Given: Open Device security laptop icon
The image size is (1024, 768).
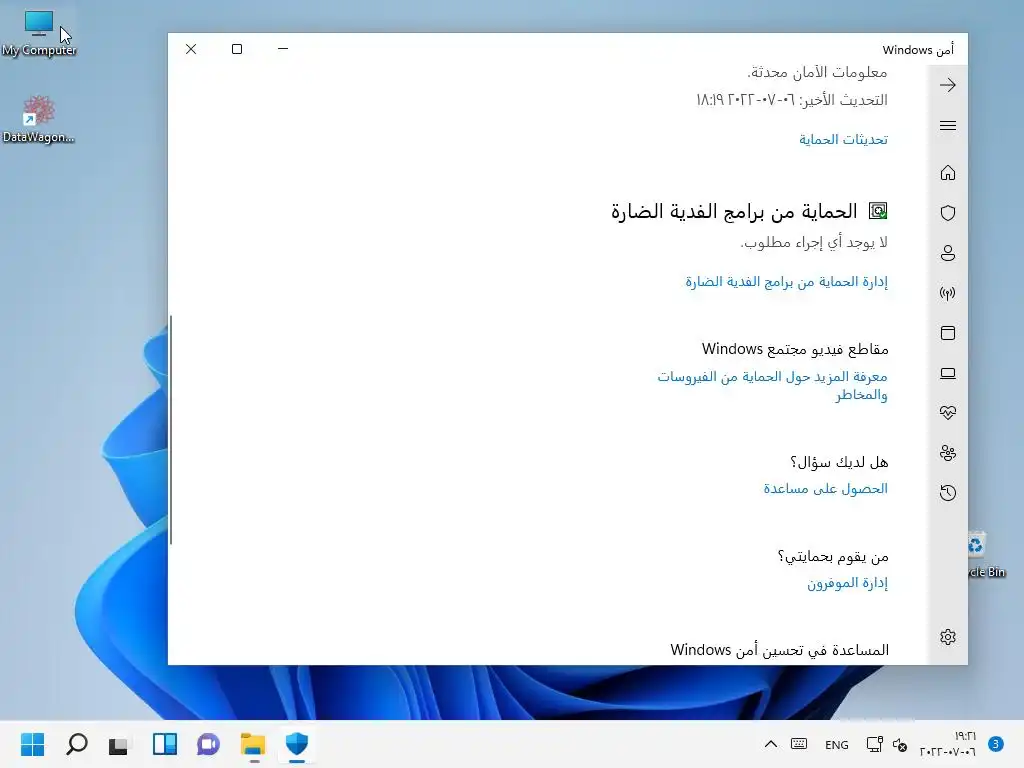Looking at the screenshot, I should click(948, 373).
